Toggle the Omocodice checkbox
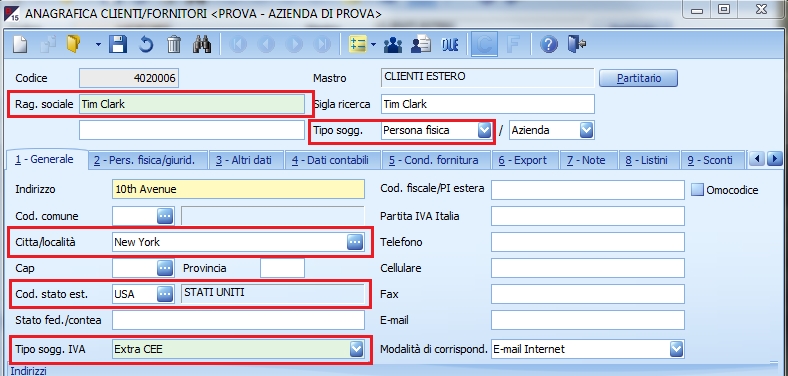Screen dimensions: 788x376 [x=698, y=190]
